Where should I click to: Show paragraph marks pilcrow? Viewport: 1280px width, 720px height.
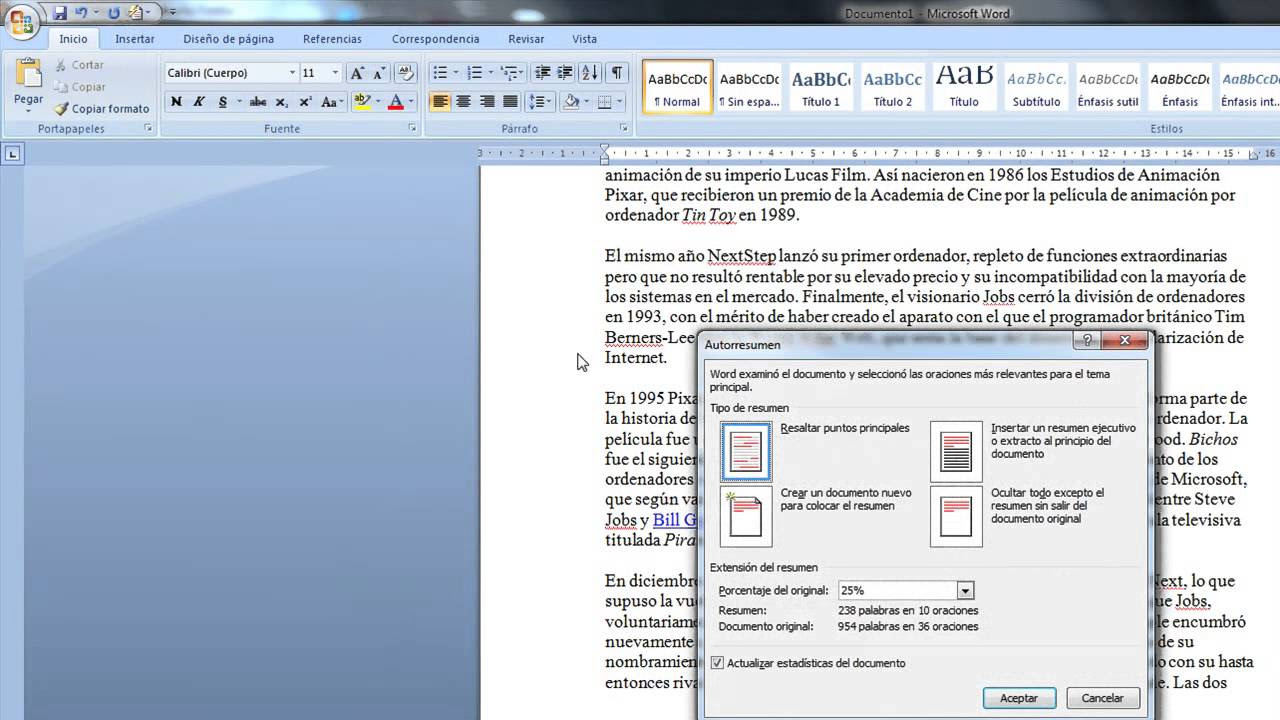click(617, 73)
